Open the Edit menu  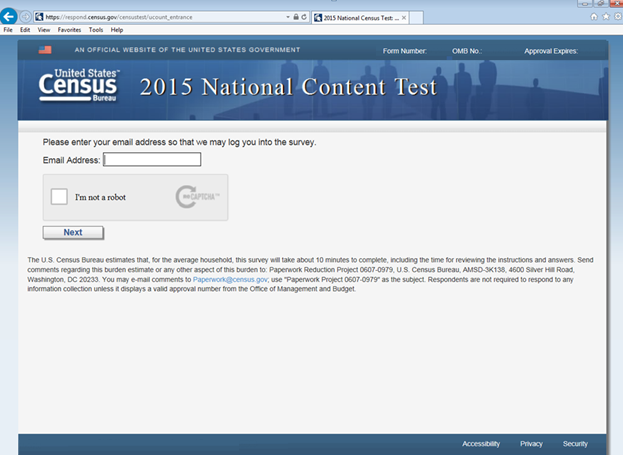[25, 30]
